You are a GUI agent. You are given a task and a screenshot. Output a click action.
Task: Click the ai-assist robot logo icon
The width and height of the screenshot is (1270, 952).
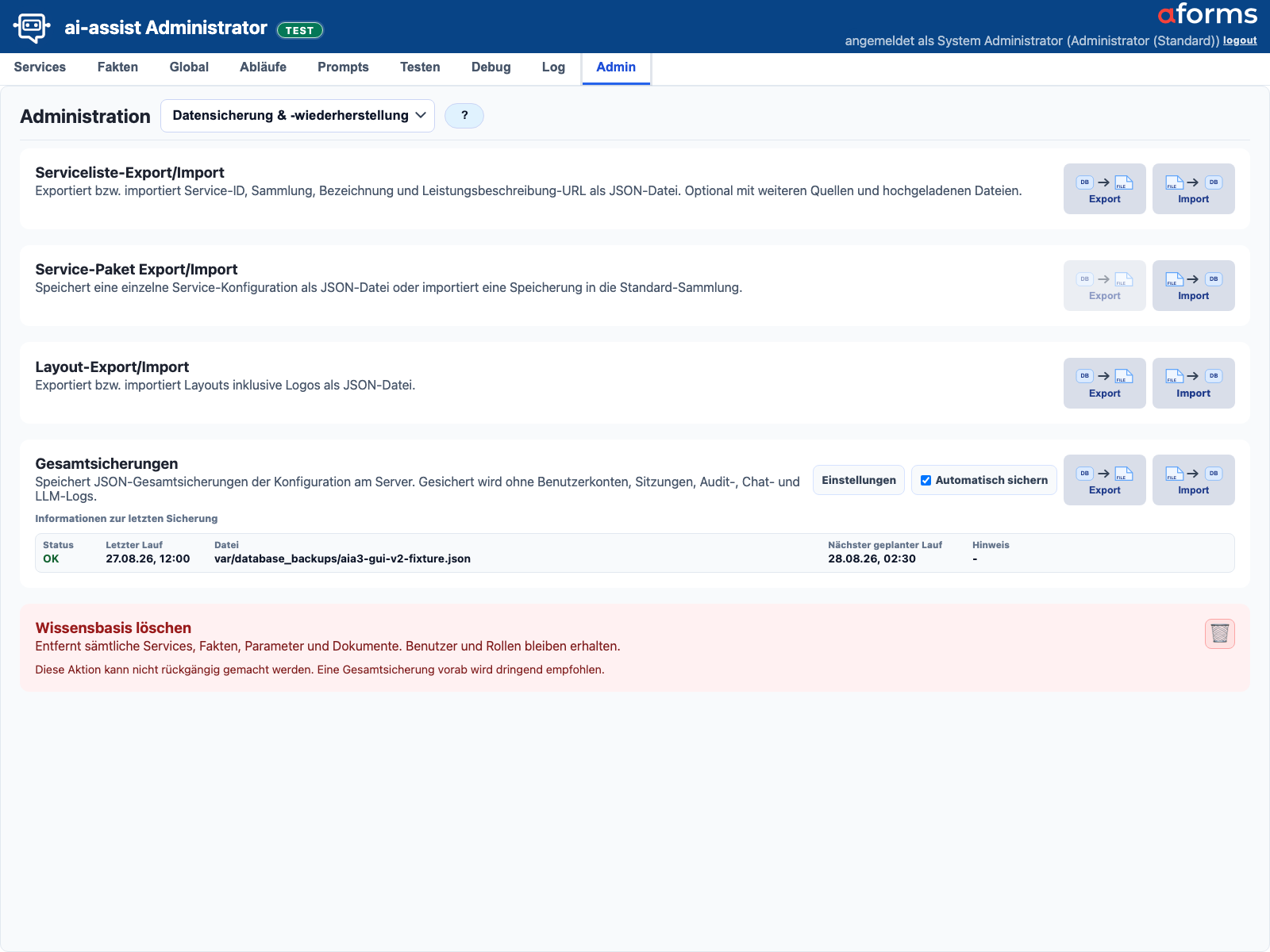coord(32,27)
